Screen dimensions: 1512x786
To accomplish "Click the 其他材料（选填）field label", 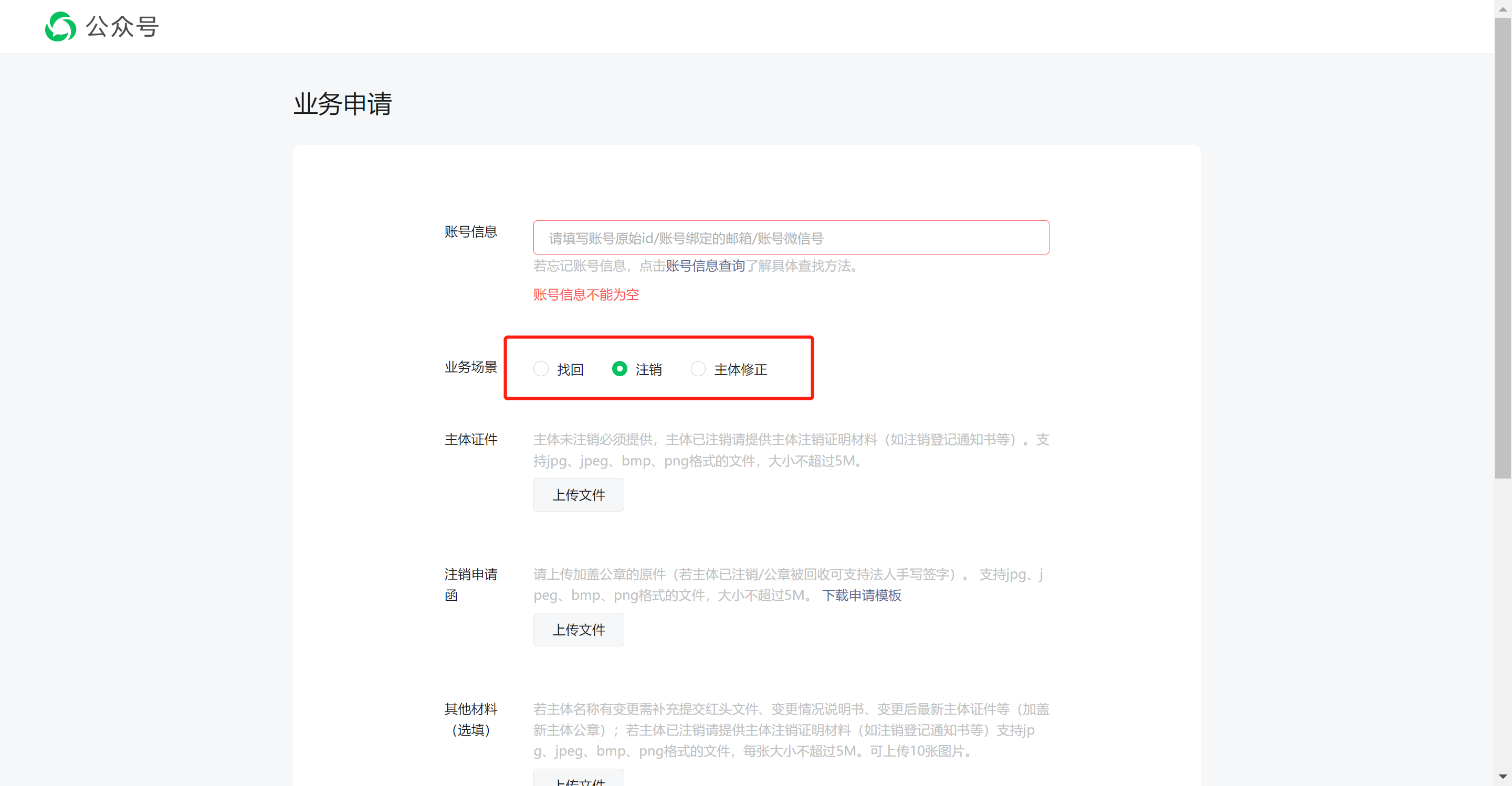I will point(470,719).
